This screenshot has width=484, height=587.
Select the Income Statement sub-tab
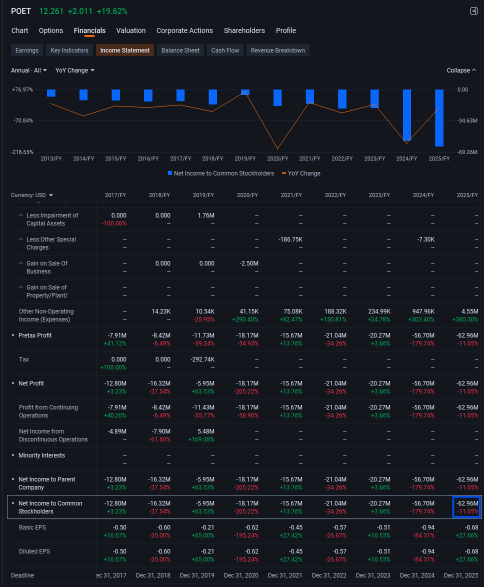(x=125, y=51)
